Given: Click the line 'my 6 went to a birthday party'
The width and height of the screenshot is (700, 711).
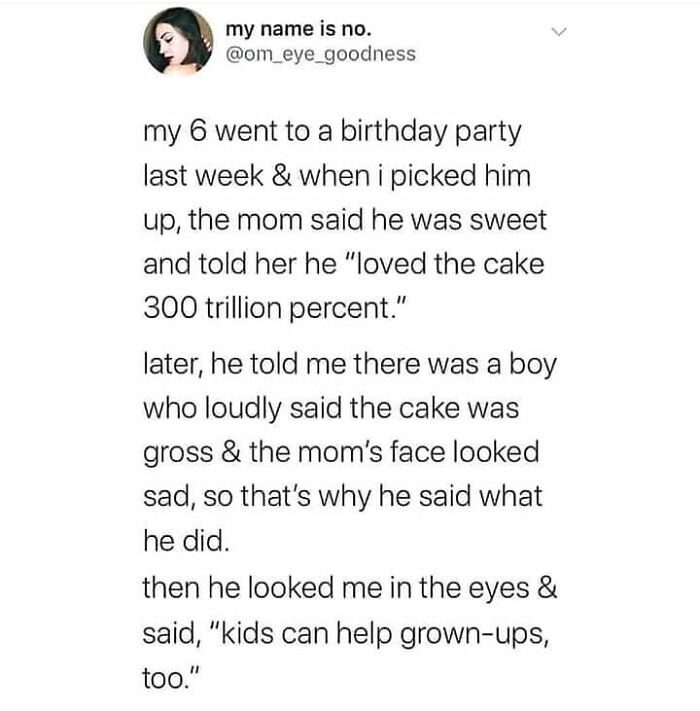Looking at the screenshot, I should click(332, 134).
